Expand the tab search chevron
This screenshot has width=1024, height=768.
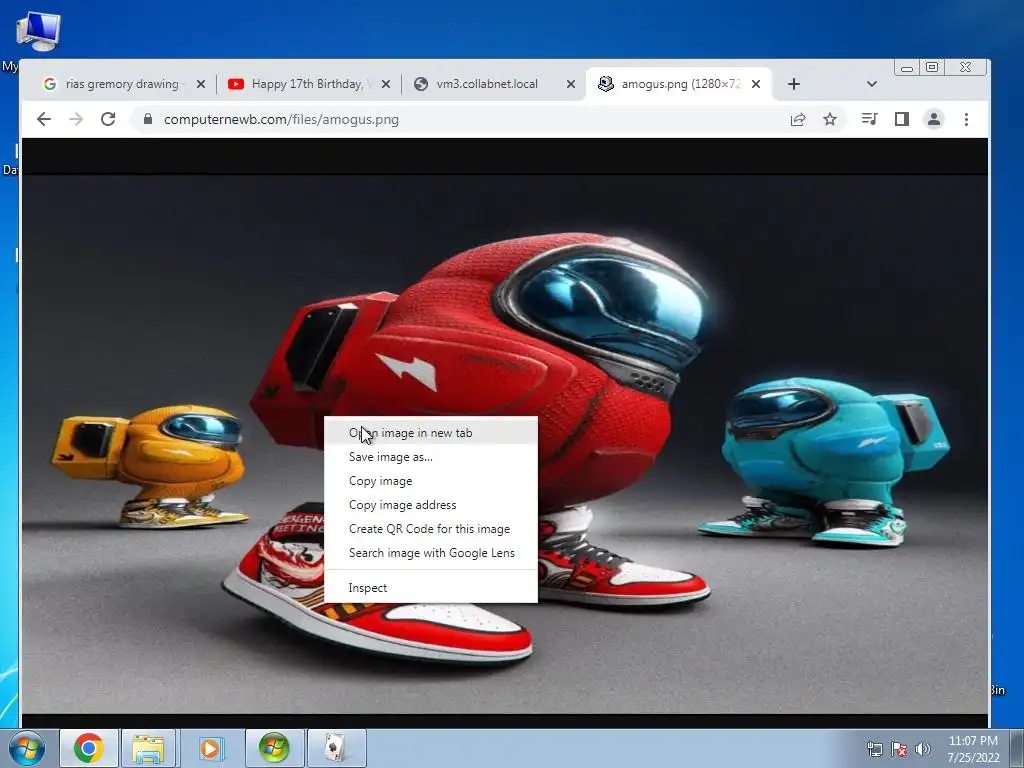pyautogui.click(x=871, y=84)
